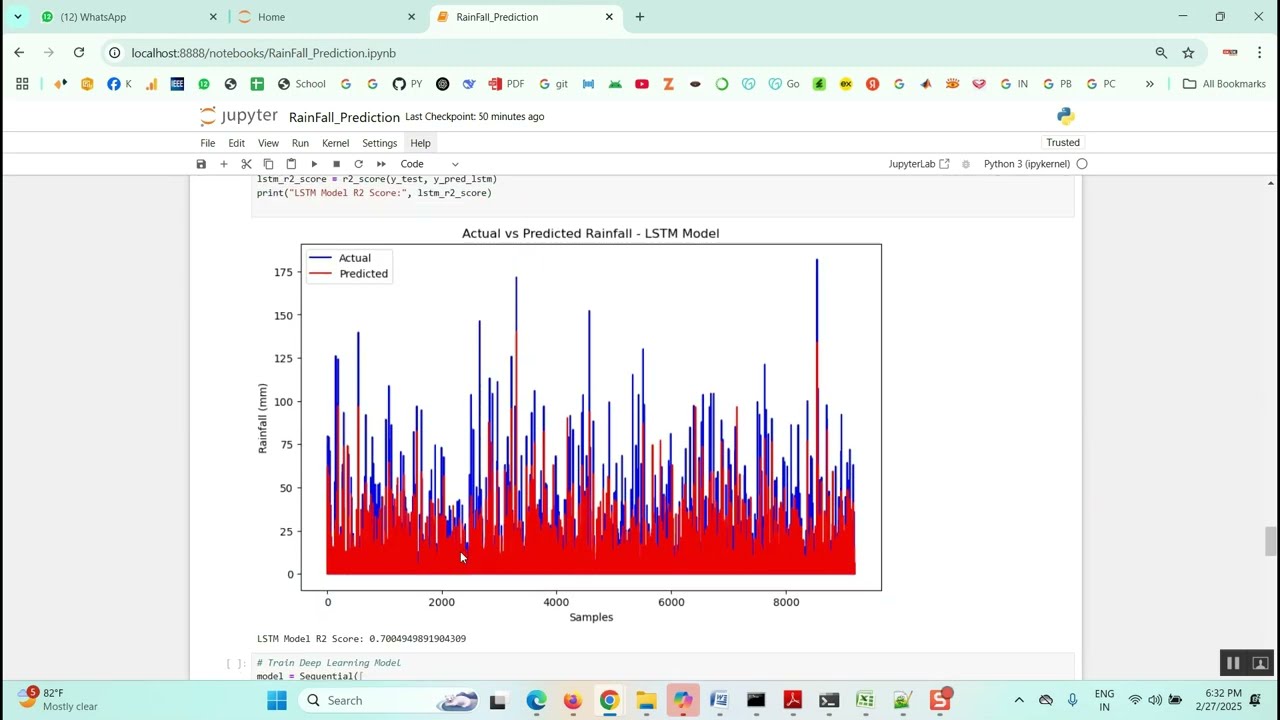
Task: Save the notebook with the floppy disk icon
Action: [201, 164]
